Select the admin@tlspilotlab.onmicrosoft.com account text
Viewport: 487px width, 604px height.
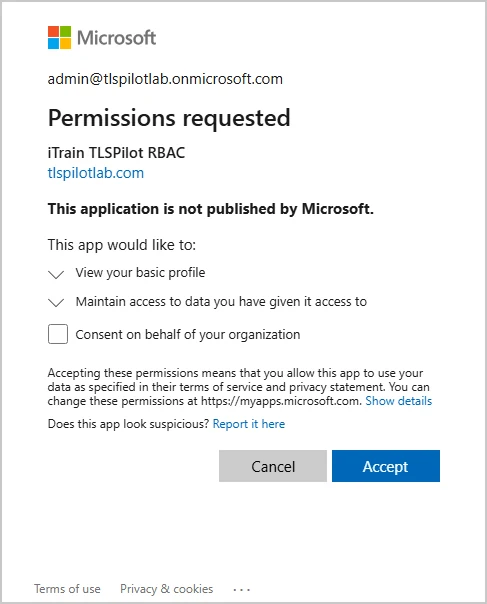pyautogui.click(x=165, y=79)
